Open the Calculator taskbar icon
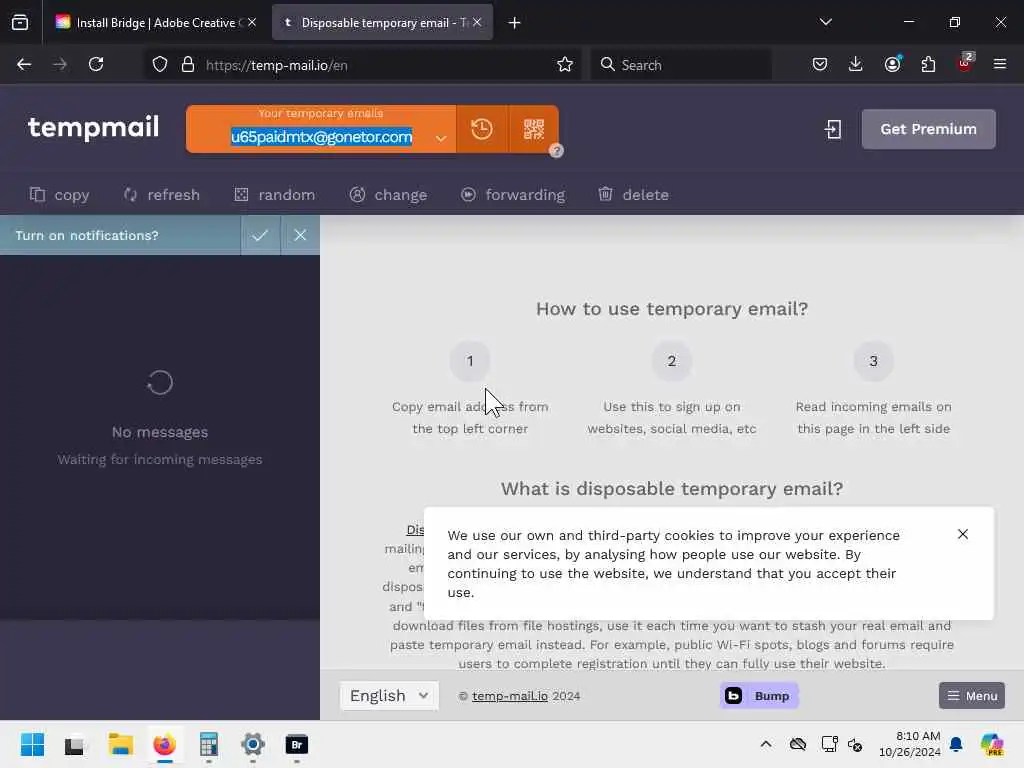The height and width of the screenshot is (768, 1024). point(208,744)
